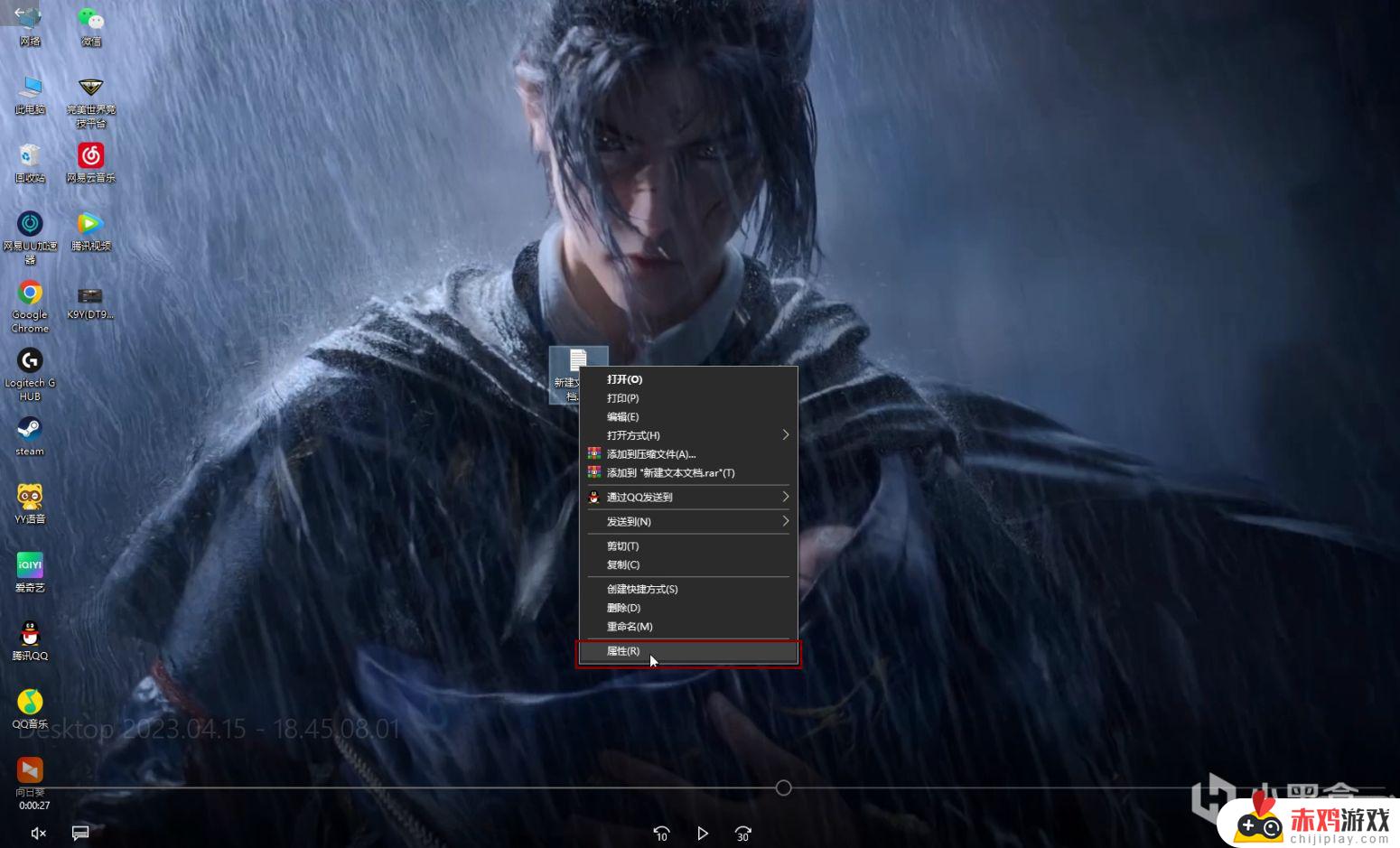Expand the 发送到(N) submenu
Screen dimensions: 1400x848
[x=688, y=522]
